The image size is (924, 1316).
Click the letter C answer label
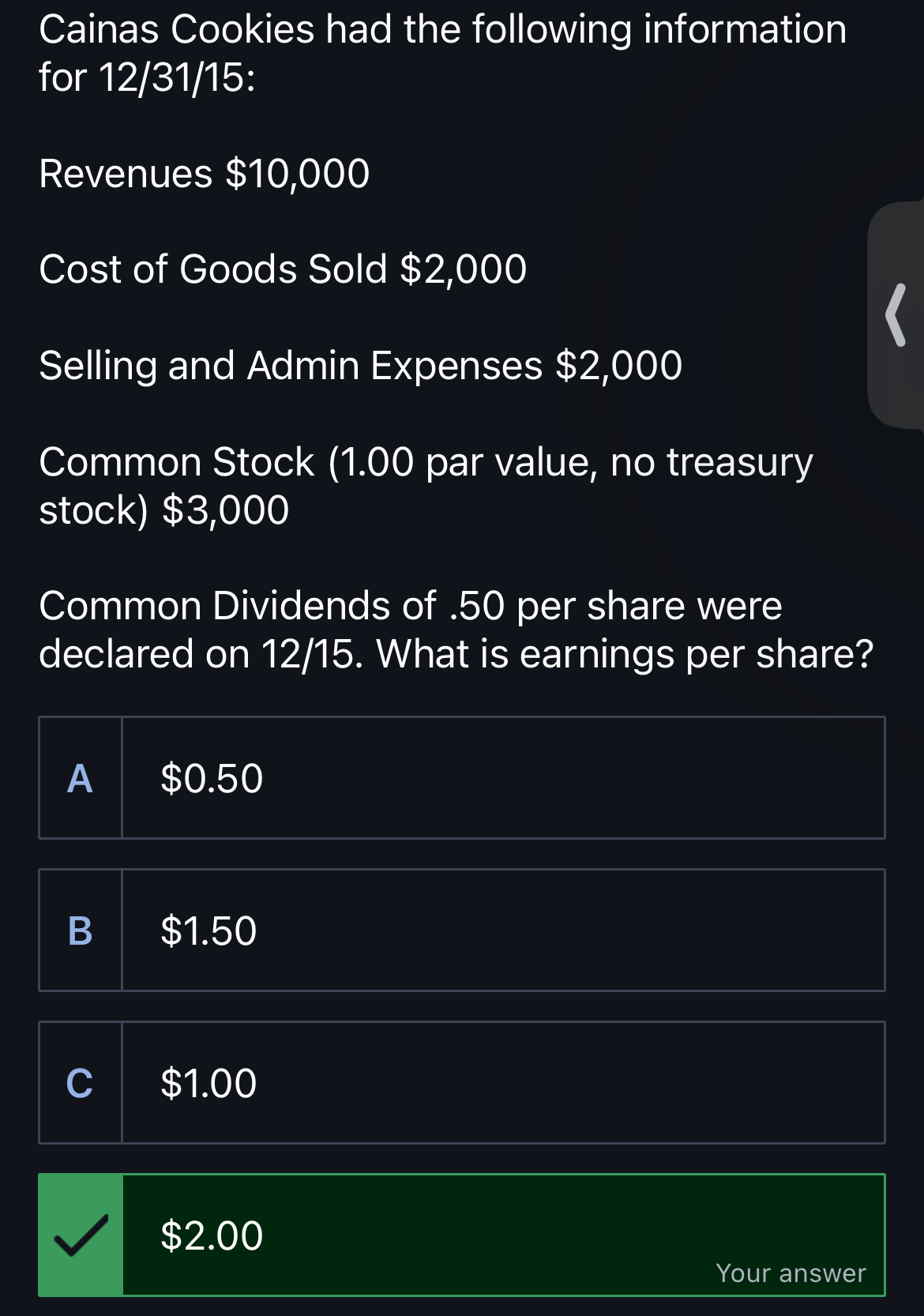80,1084
